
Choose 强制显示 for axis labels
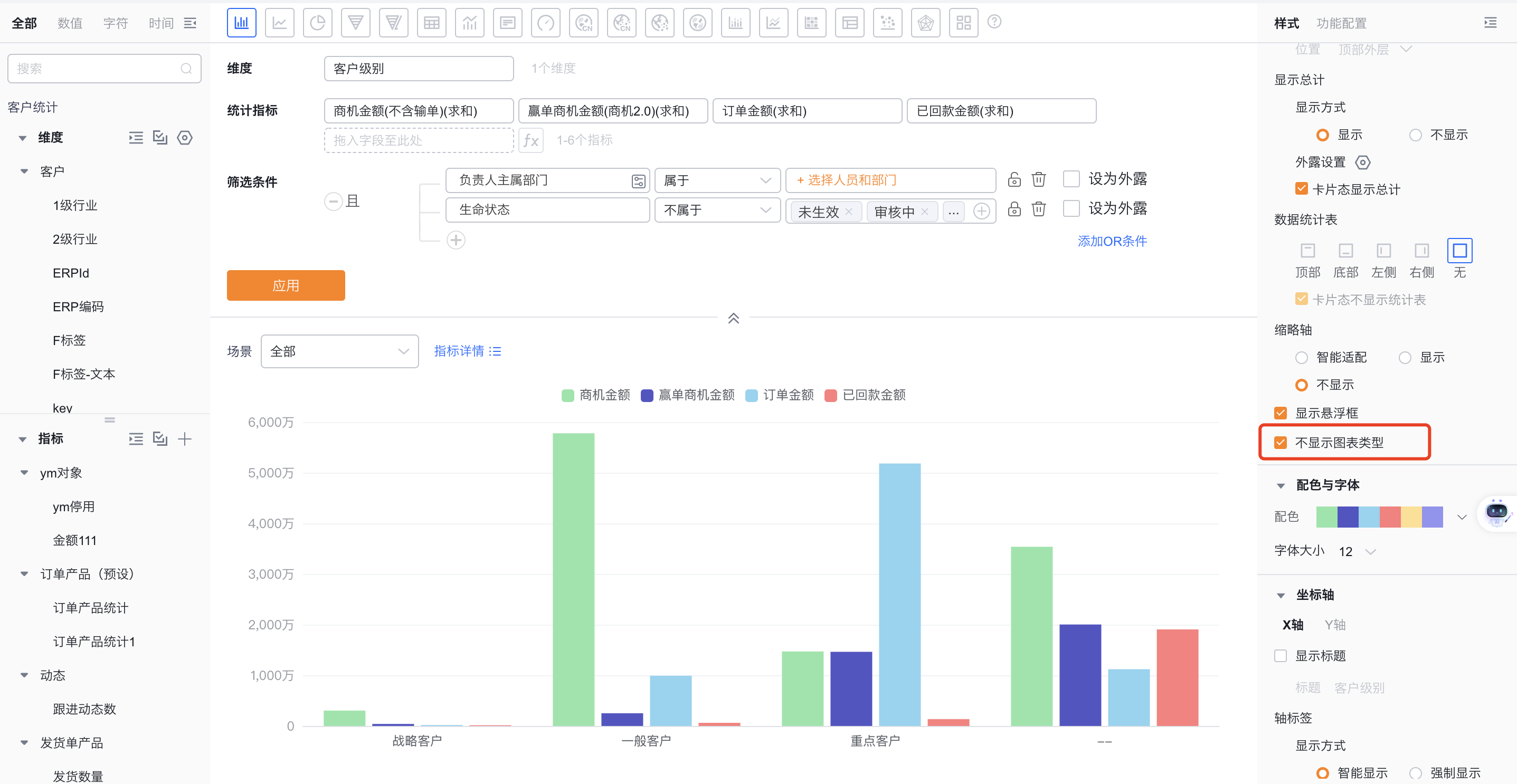1415,773
